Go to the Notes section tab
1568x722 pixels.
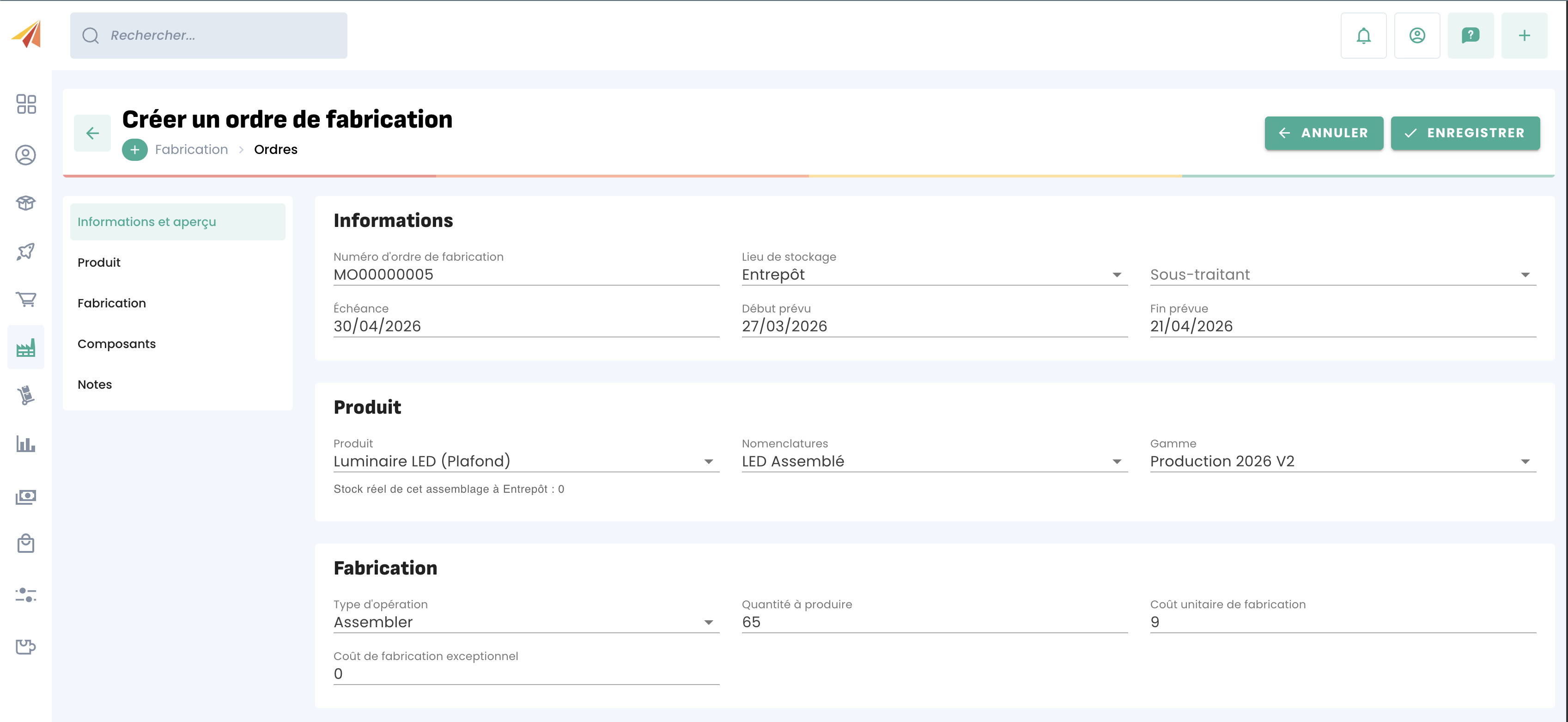click(94, 385)
